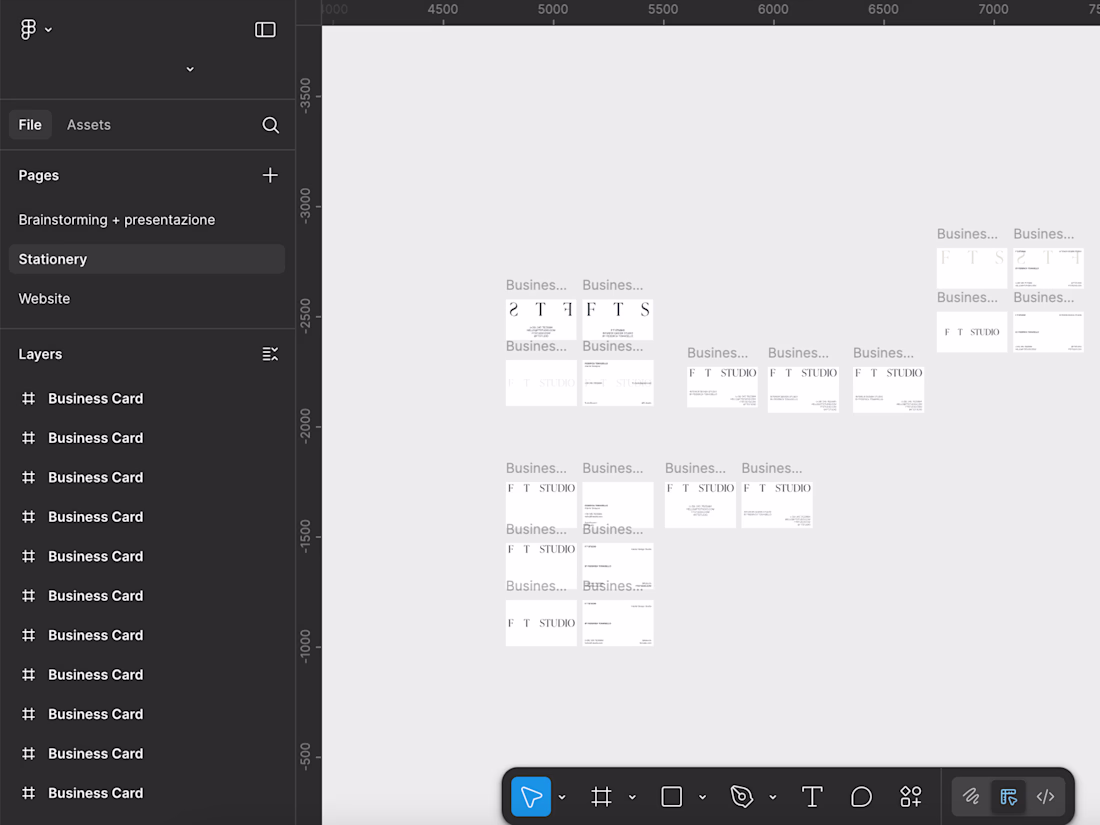1100x825 pixels.
Task: Select the Pen tool
Action: 742,796
